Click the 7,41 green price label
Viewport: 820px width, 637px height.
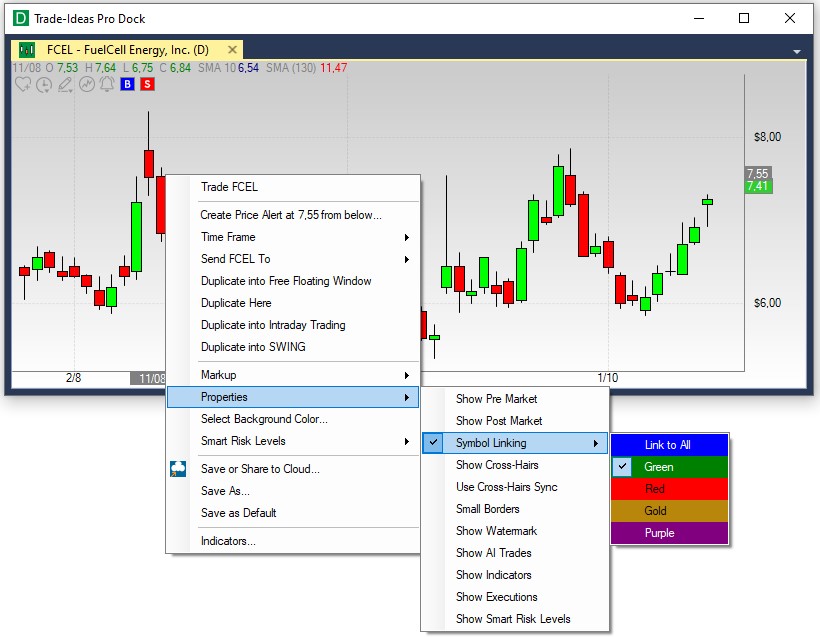758,186
